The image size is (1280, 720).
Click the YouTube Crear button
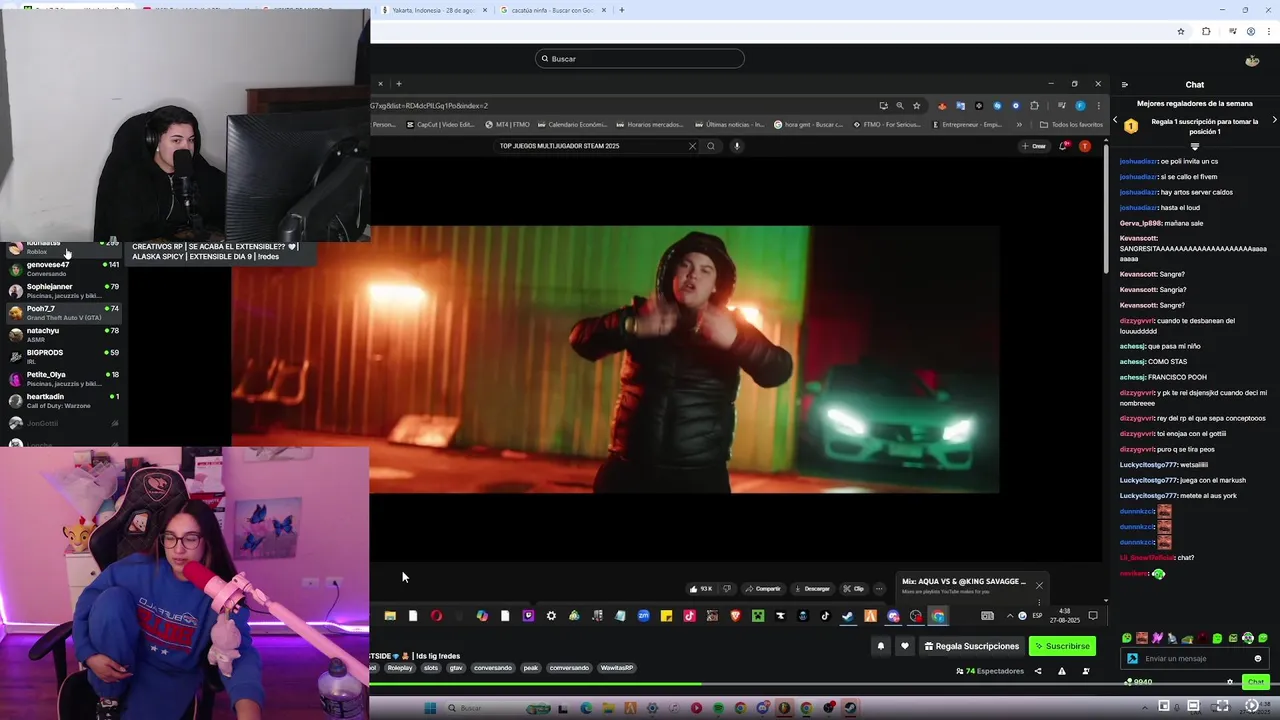click(x=1033, y=146)
